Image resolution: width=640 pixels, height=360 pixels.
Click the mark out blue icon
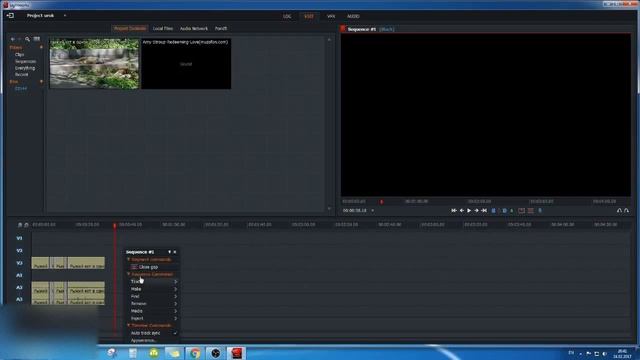pyautogui.click(x=504, y=211)
